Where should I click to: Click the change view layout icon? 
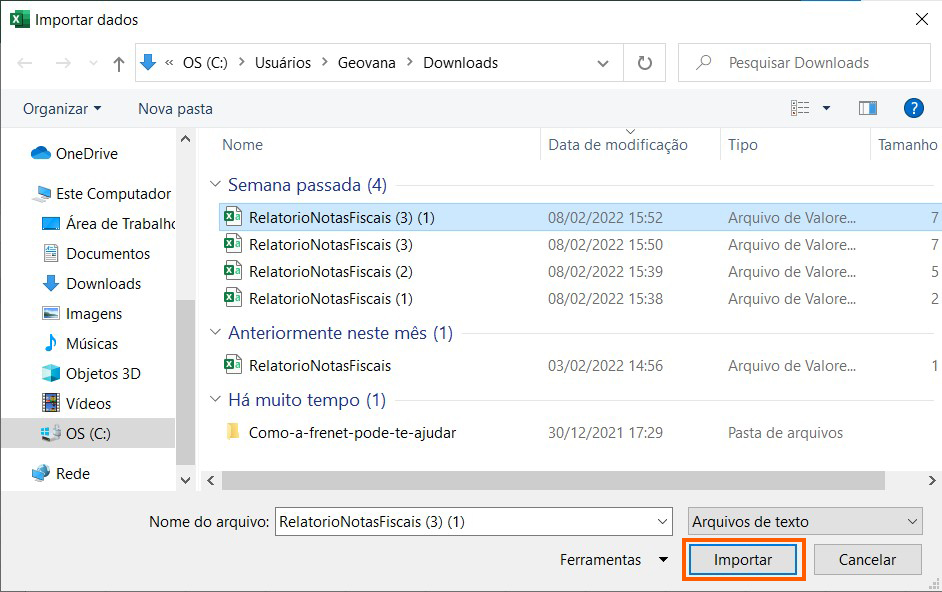800,108
